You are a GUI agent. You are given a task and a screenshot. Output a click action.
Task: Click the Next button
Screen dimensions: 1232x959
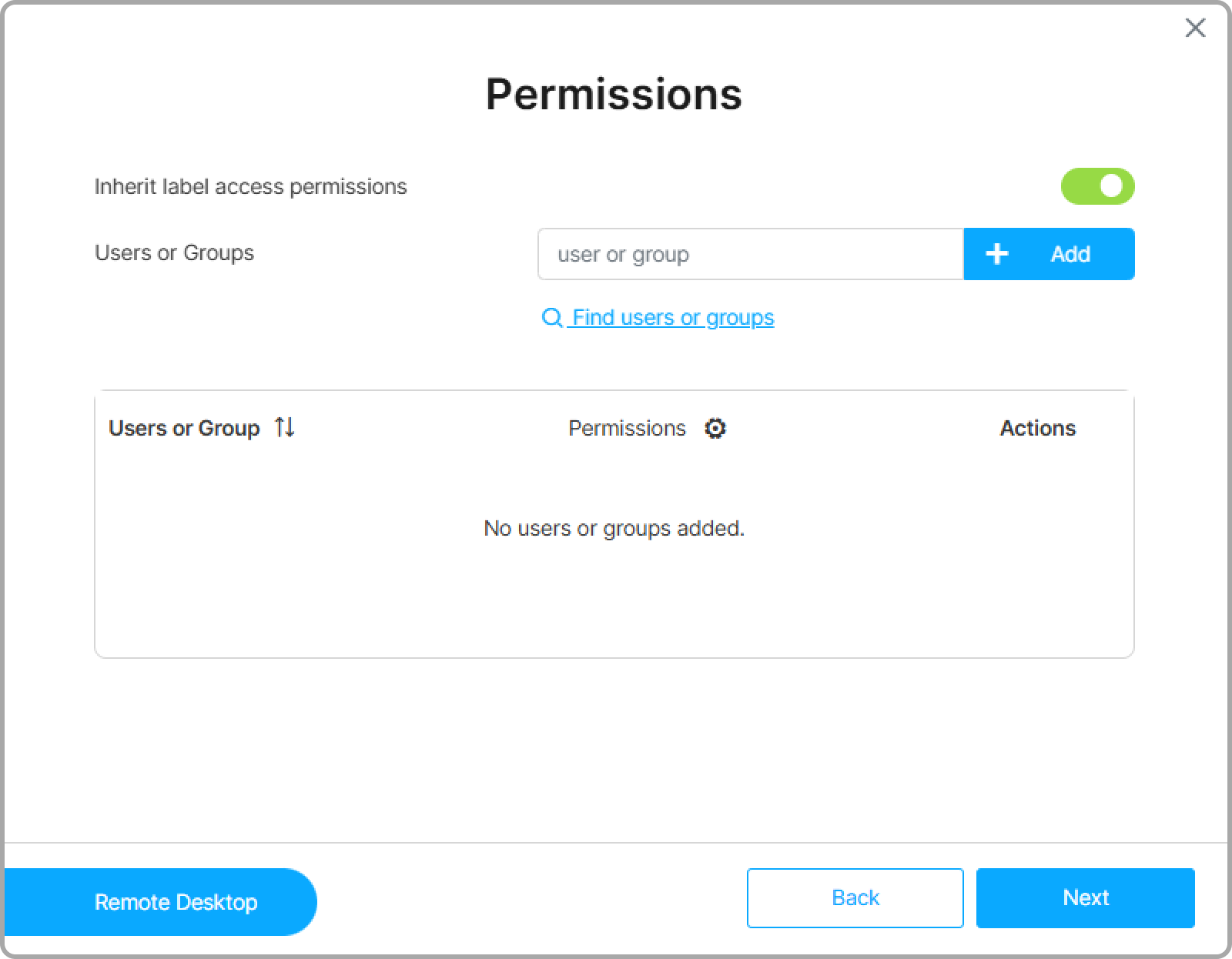click(x=1085, y=897)
